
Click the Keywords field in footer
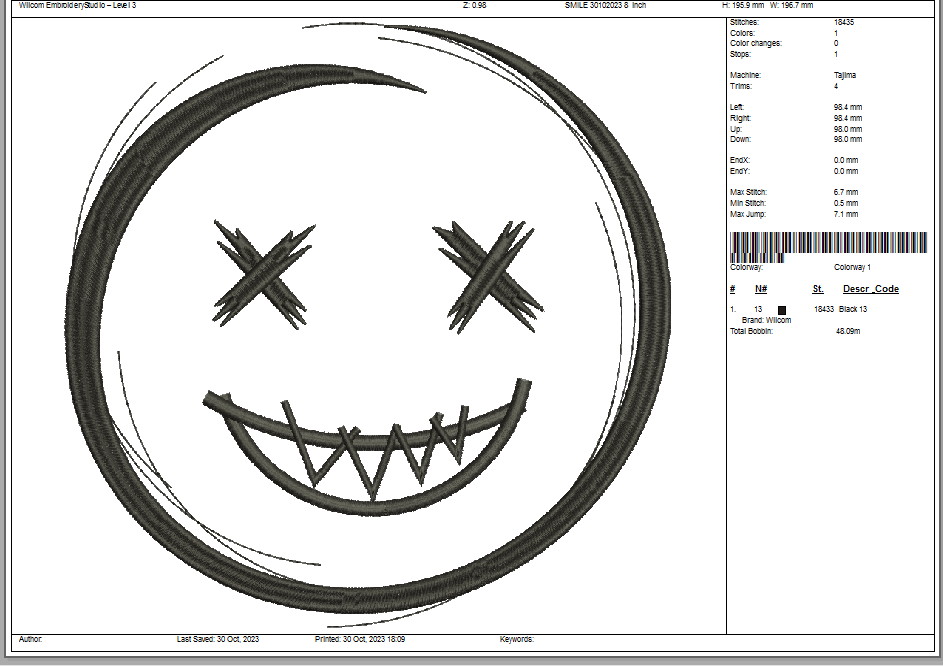tap(517, 639)
